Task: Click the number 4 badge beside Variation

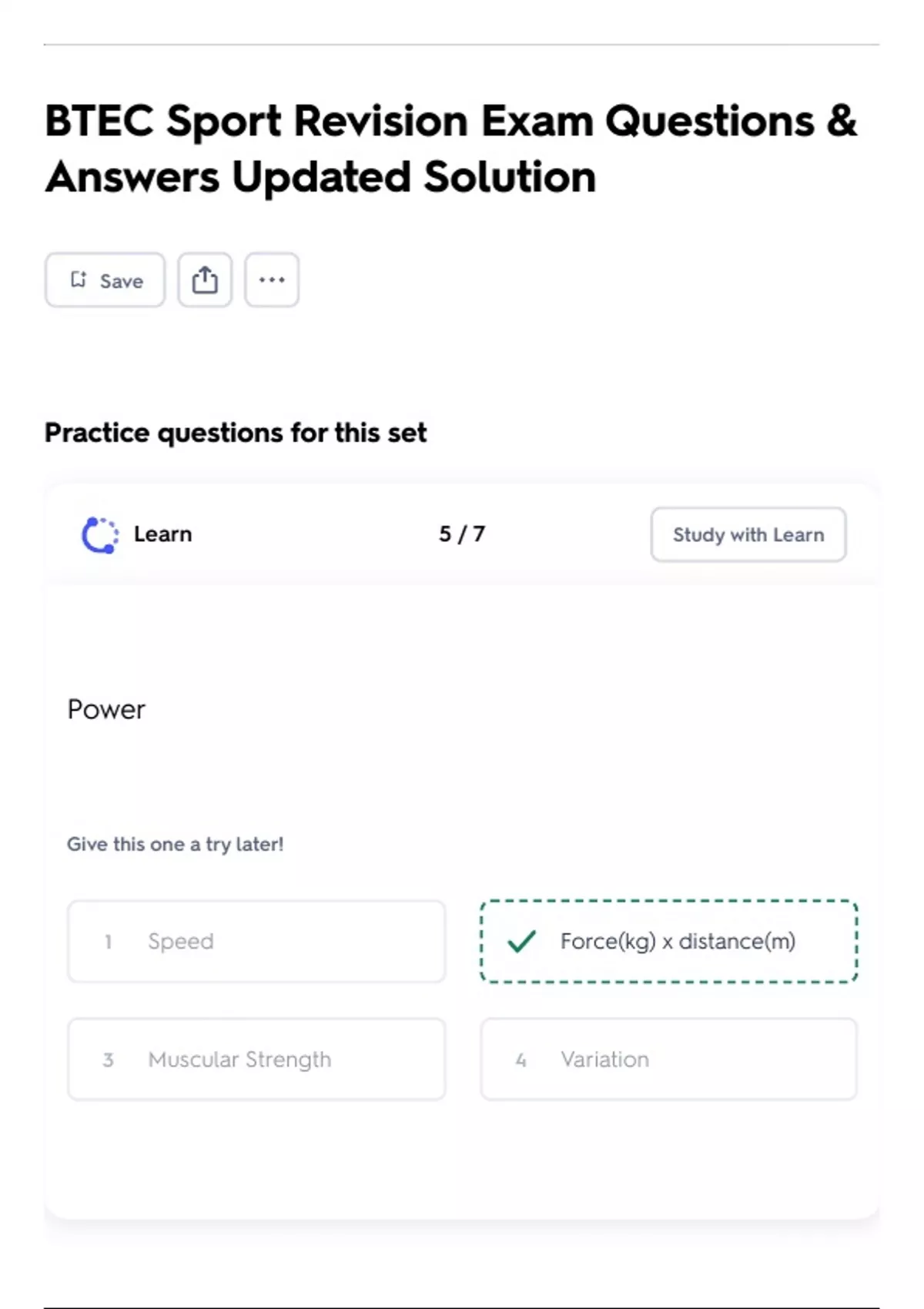Action: point(521,1060)
